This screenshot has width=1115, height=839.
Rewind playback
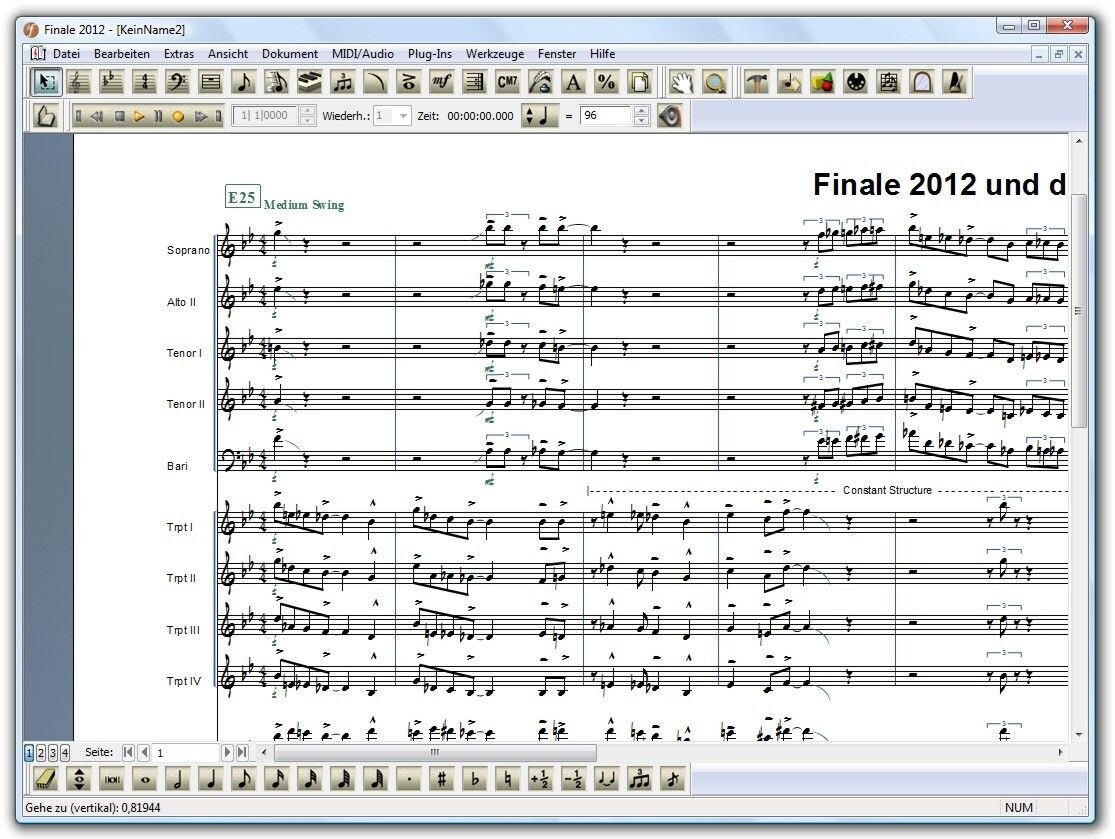(98, 116)
